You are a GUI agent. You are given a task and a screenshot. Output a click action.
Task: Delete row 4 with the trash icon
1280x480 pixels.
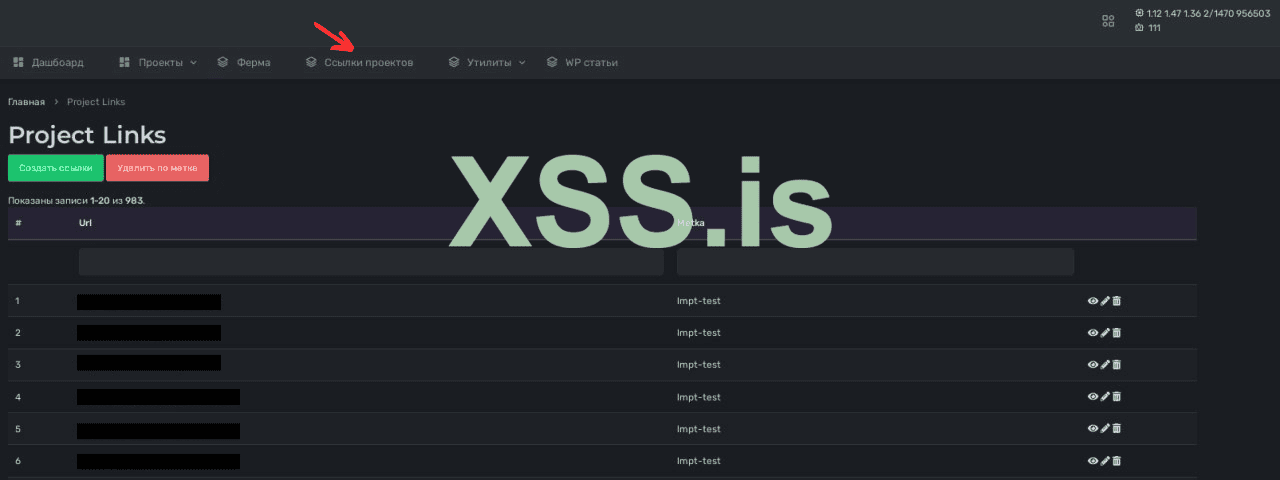pos(1117,397)
